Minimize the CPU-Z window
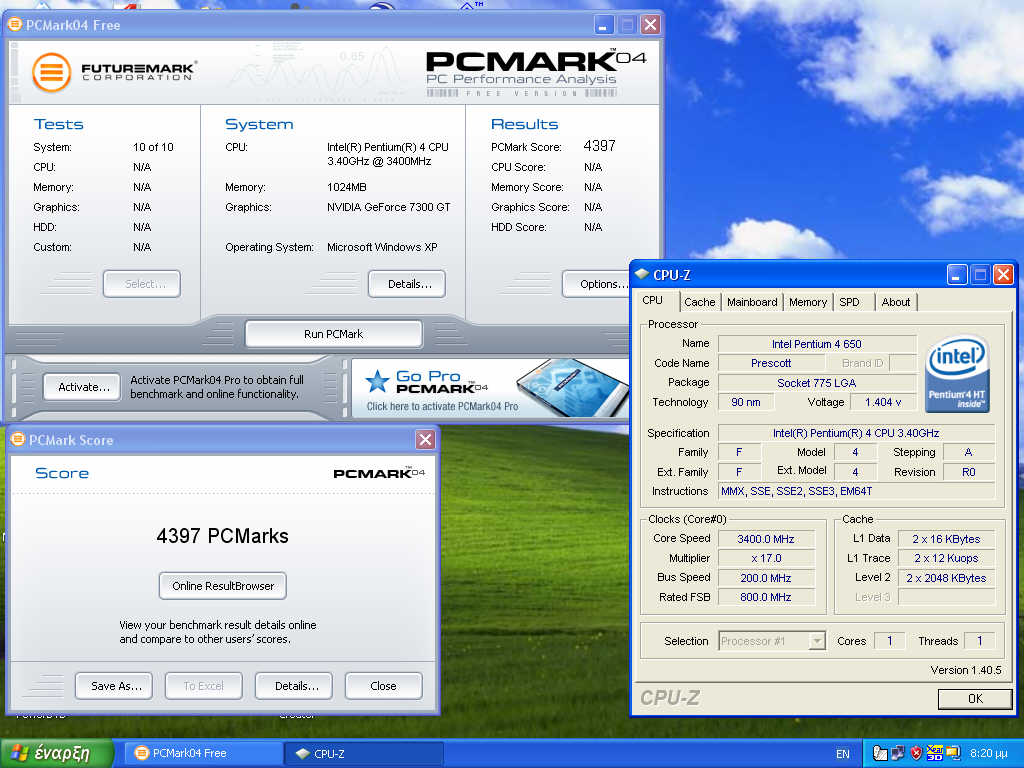This screenshot has width=1024, height=768. tap(957, 275)
